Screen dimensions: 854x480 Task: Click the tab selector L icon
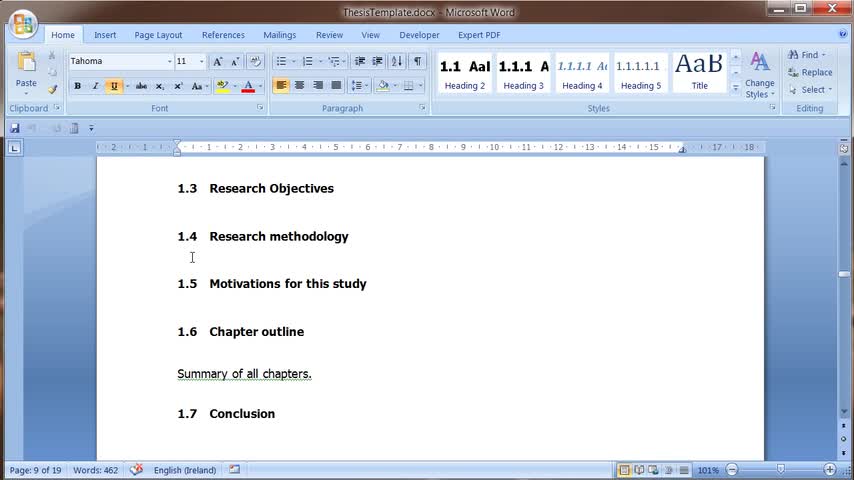tap(15, 148)
